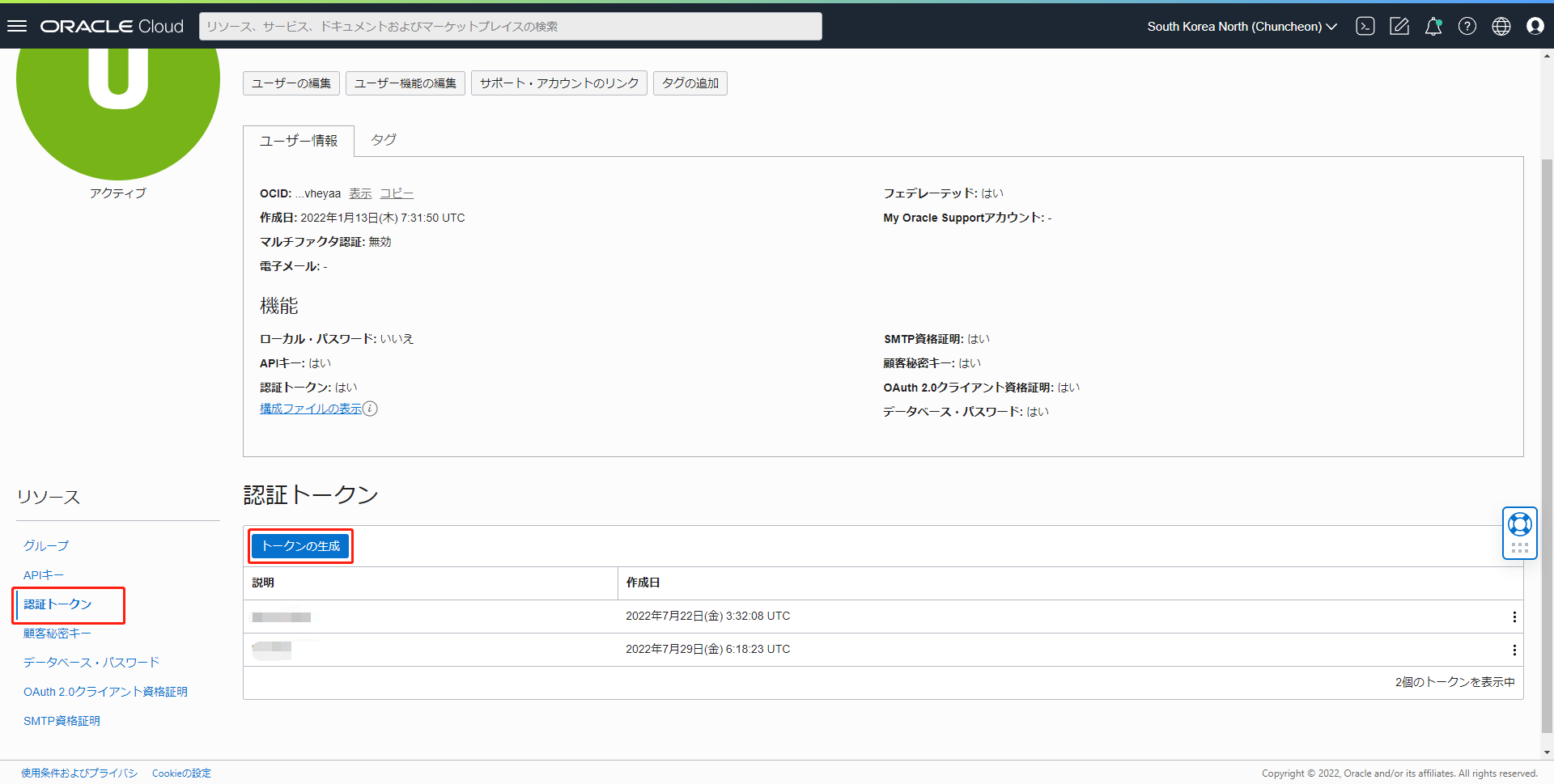Expand the South Korea North region dropdown
The width and height of the screenshot is (1554, 784).
tap(1242, 26)
